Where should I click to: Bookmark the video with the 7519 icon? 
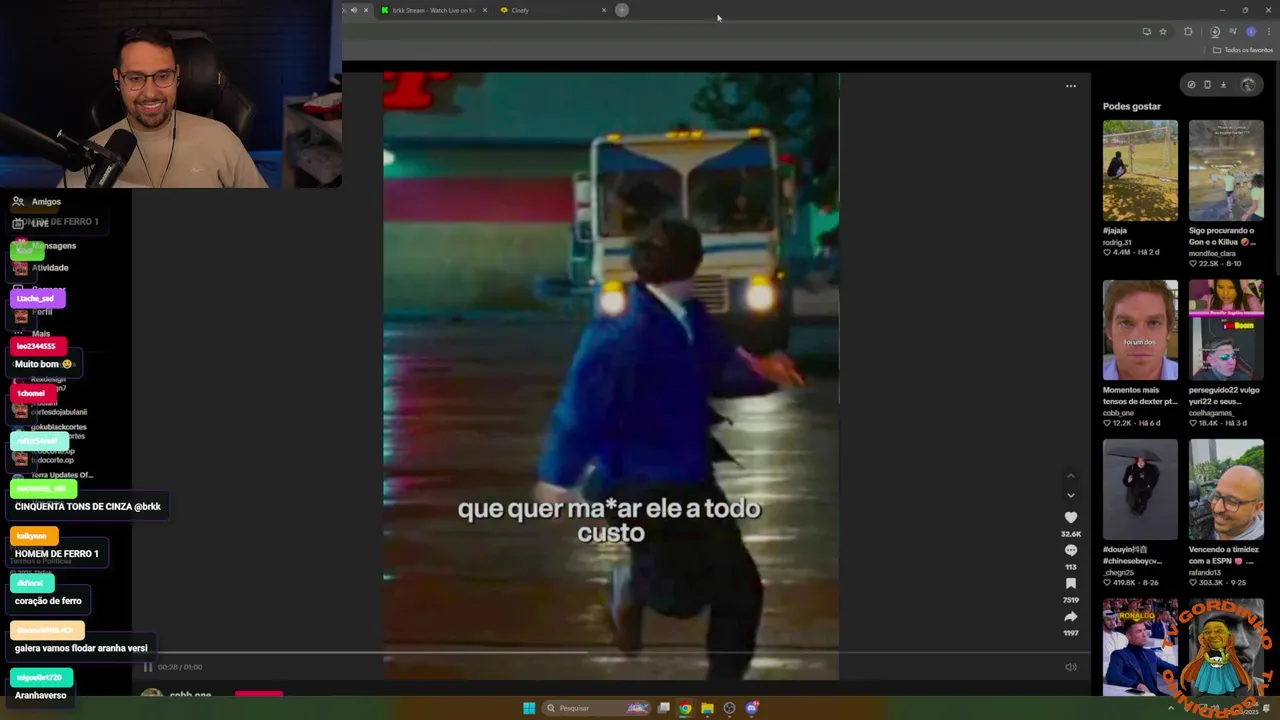(1070, 584)
